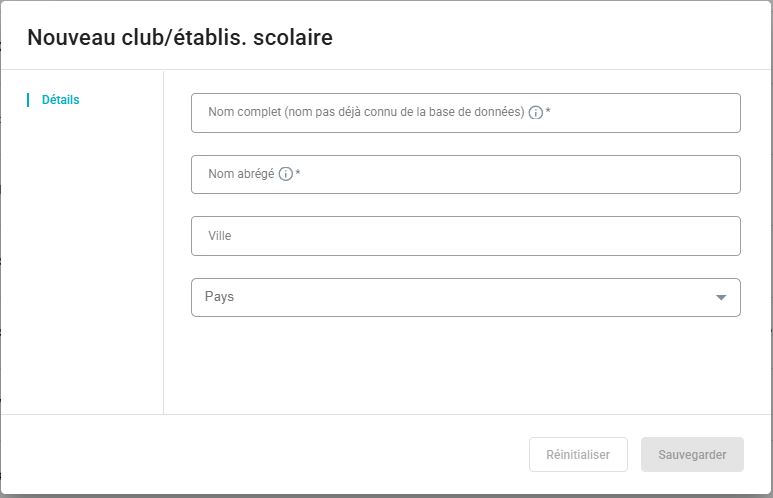Viewport: 773px width, 498px height.
Task: Click the teal marker beside Détails
Action: pos(28,100)
